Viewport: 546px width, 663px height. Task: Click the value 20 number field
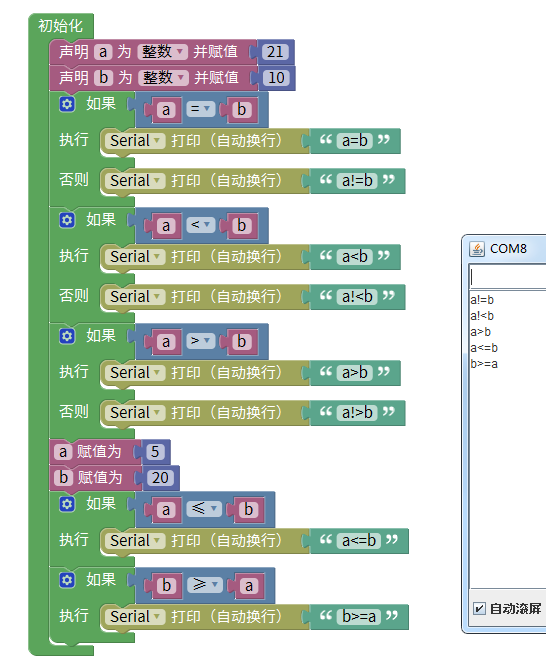(x=160, y=478)
